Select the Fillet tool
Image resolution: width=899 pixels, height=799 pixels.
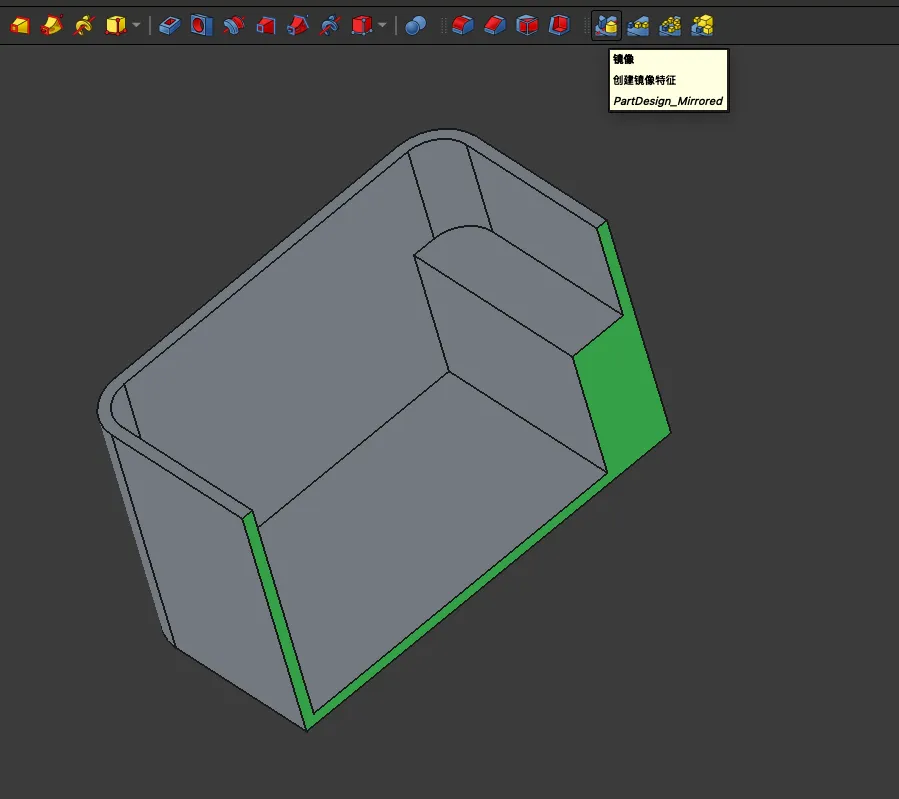coord(461,25)
